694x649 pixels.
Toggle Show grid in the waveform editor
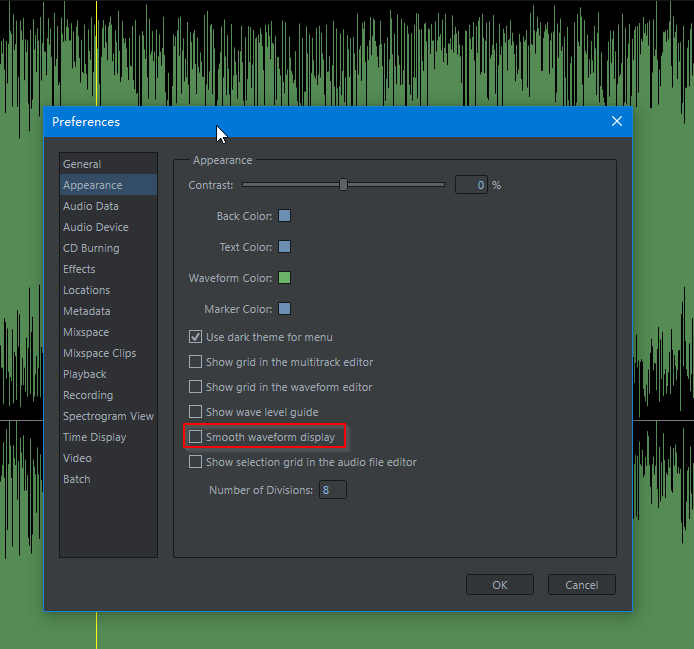[x=196, y=387]
